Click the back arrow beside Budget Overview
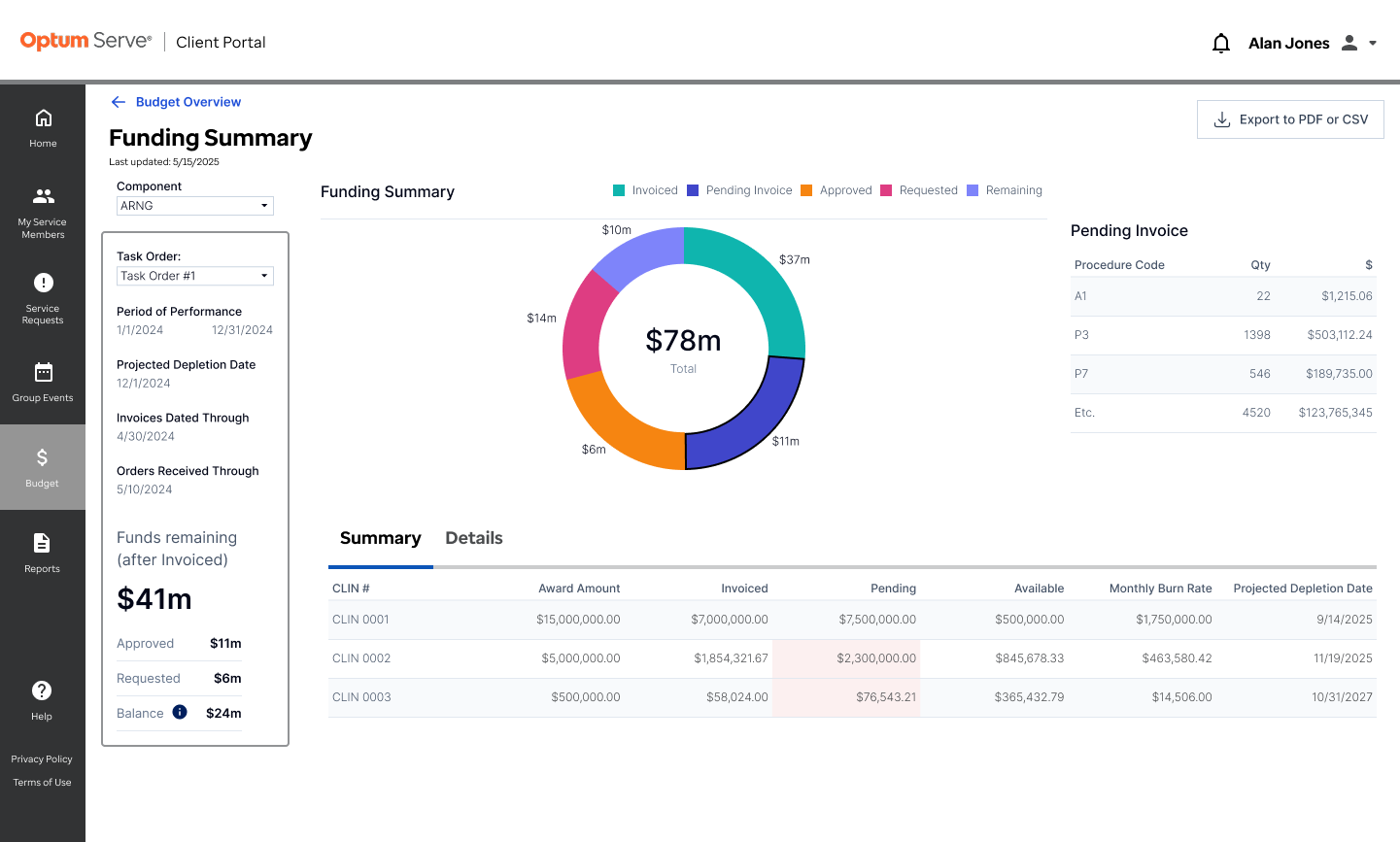The image size is (1400, 842). 119,102
